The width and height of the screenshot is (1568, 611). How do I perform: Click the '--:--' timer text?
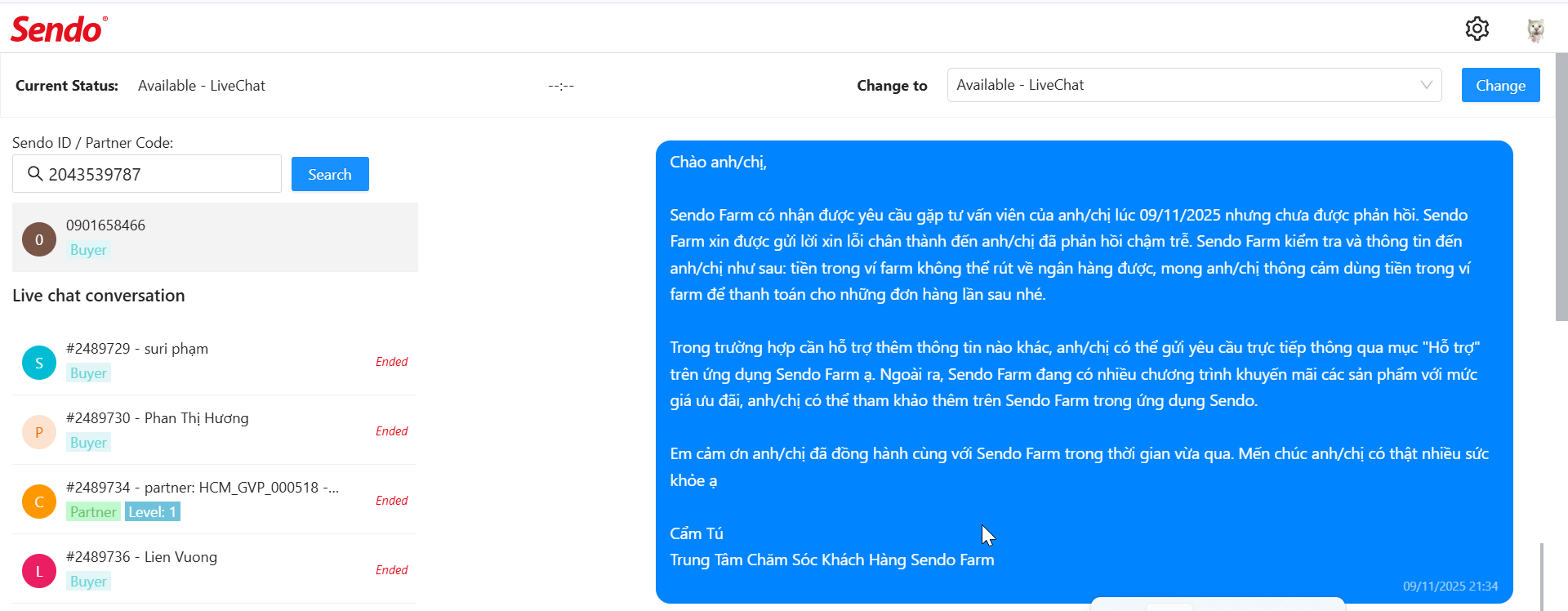[561, 86]
